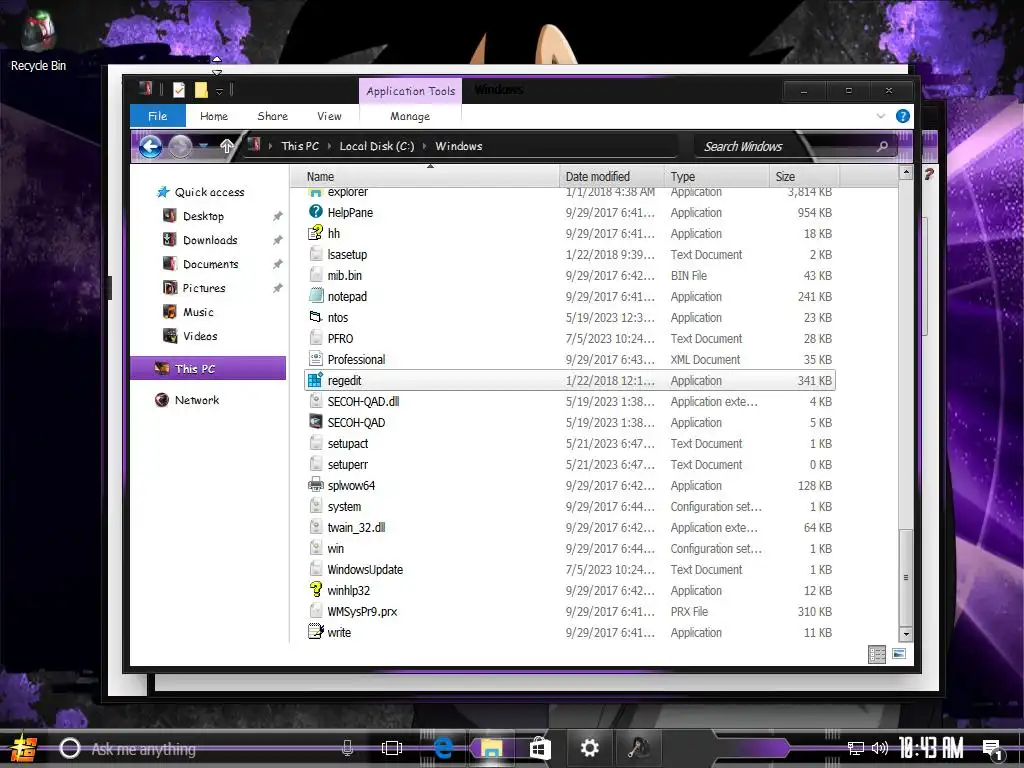Select the splwow64 printer icon
1024x768 pixels.
click(316, 485)
